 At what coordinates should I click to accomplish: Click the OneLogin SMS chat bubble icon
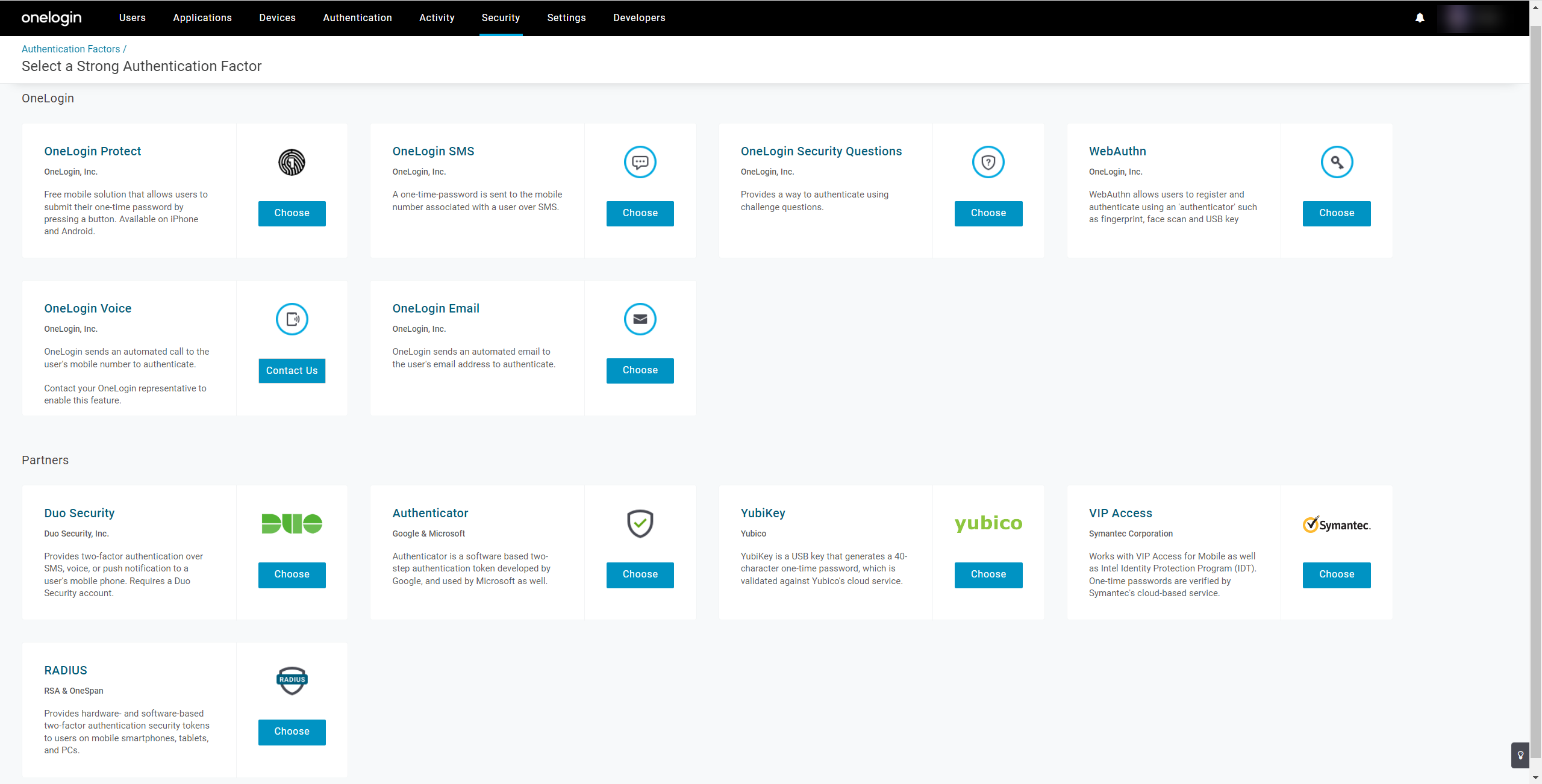click(x=640, y=162)
